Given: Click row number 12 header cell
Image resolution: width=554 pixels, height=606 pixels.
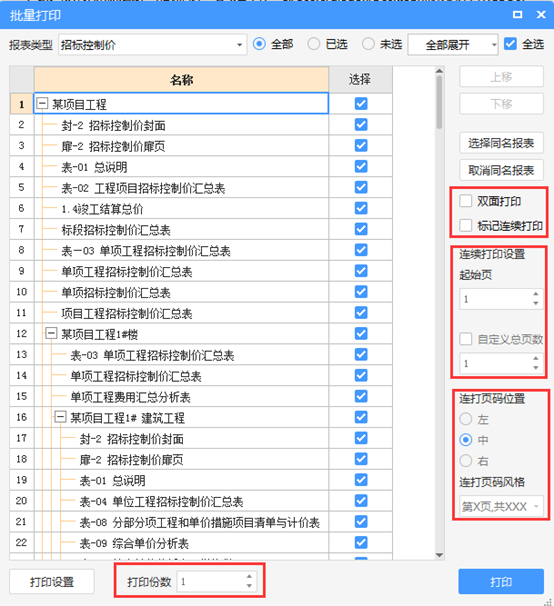Looking at the screenshot, I should (22, 334).
